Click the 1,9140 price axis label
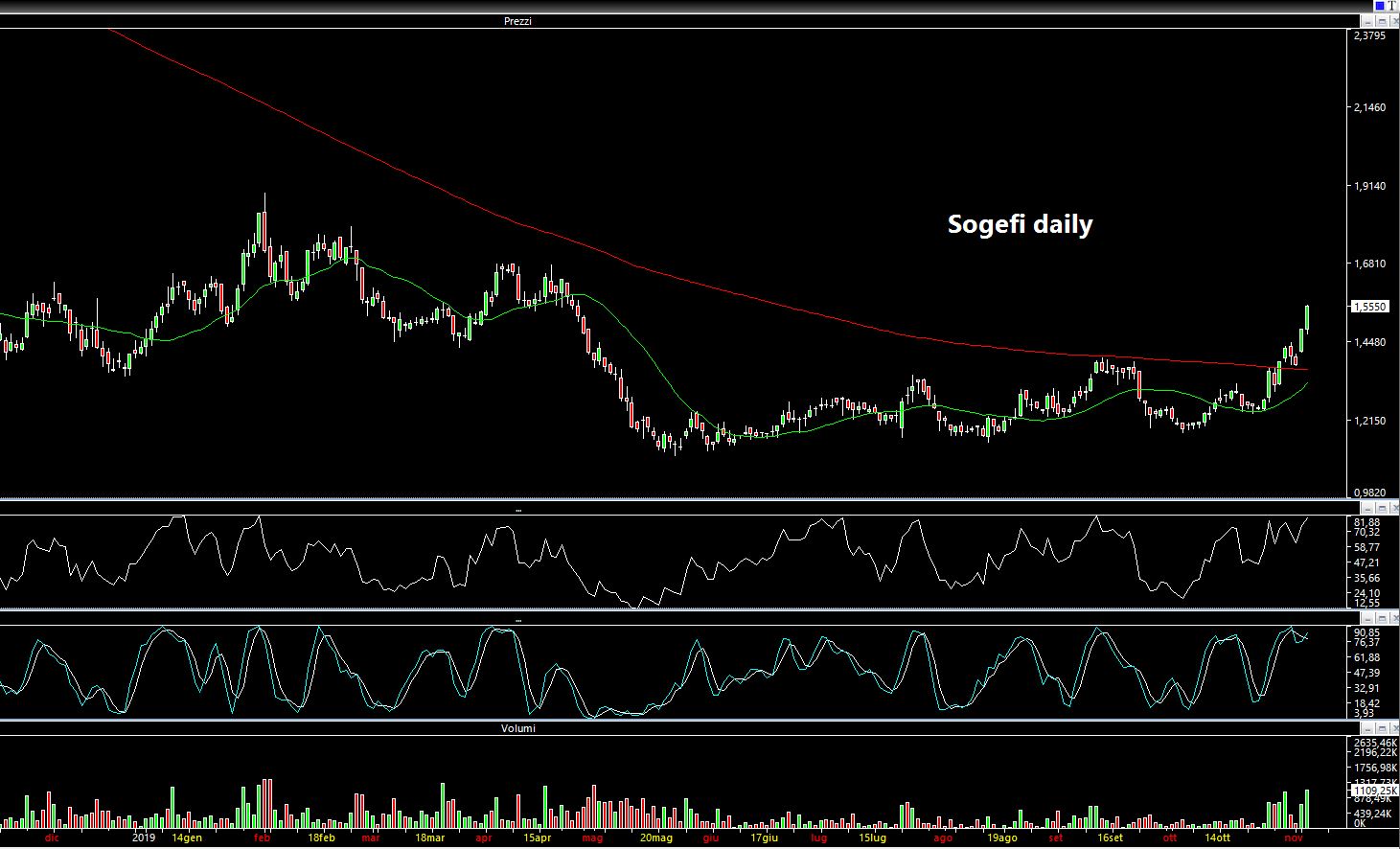 1369,186
